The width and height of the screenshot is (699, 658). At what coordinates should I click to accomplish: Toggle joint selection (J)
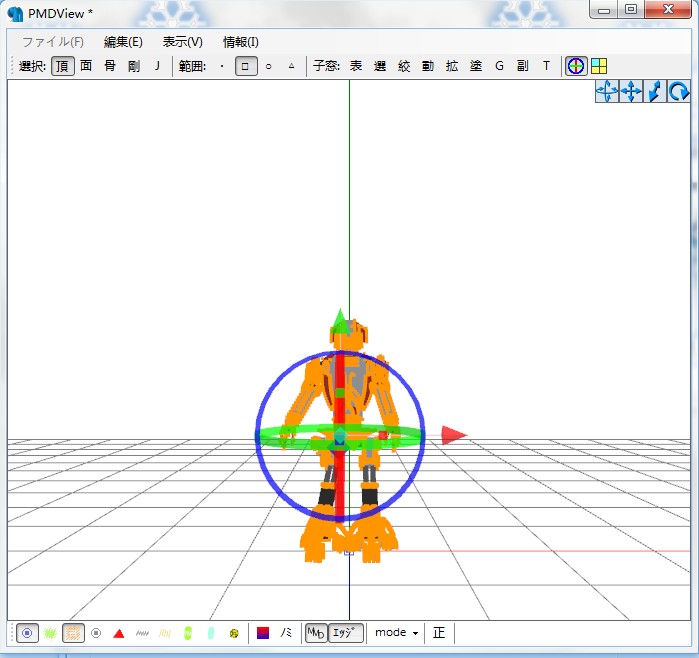click(157, 66)
